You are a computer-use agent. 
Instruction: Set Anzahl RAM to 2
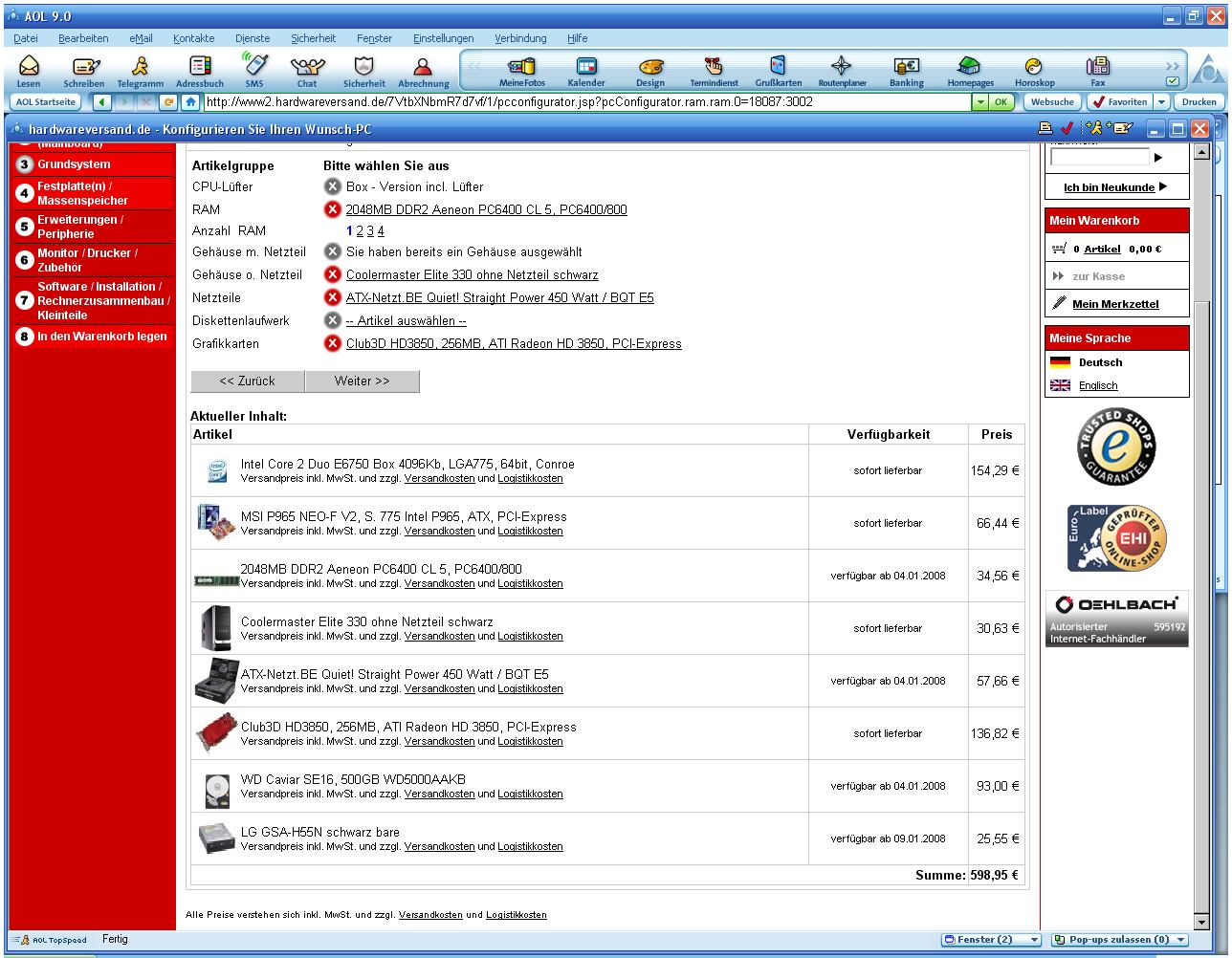[360, 231]
